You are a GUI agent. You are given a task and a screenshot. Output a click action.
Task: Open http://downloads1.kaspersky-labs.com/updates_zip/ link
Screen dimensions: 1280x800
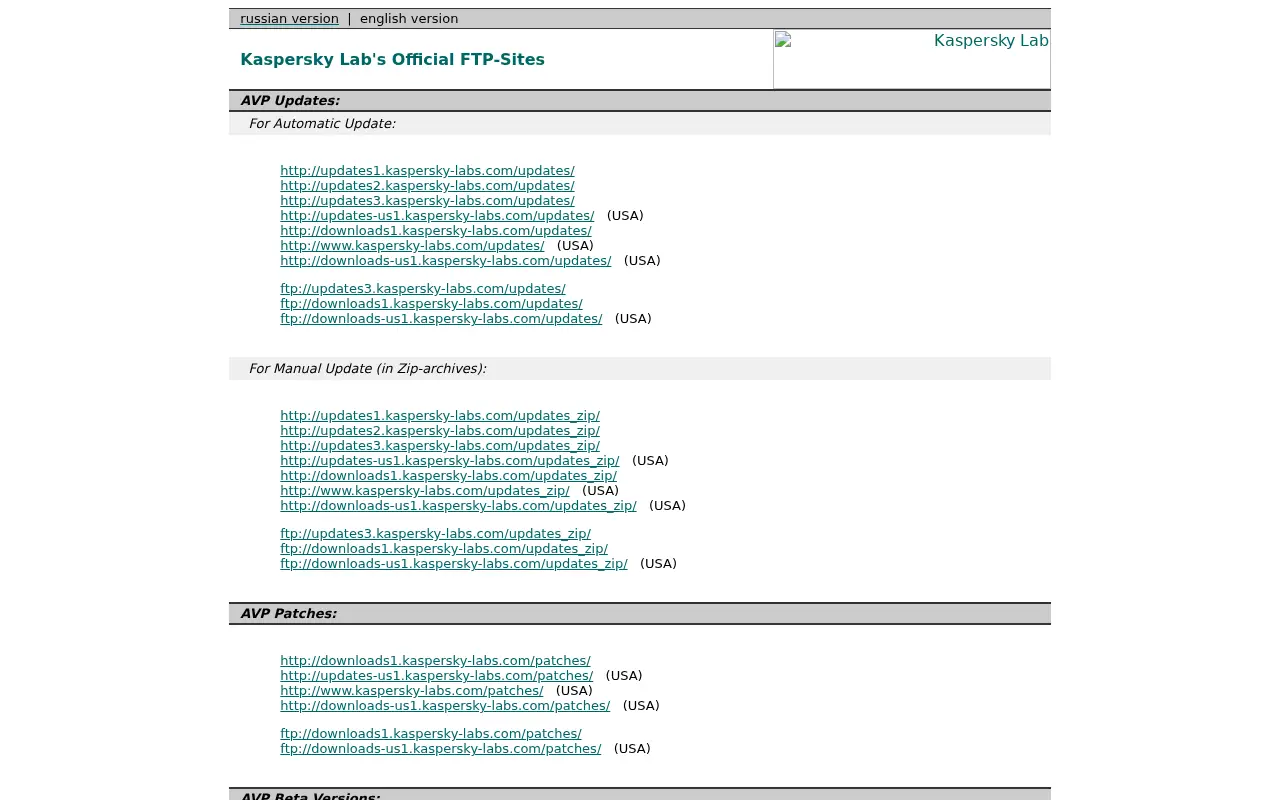448,476
